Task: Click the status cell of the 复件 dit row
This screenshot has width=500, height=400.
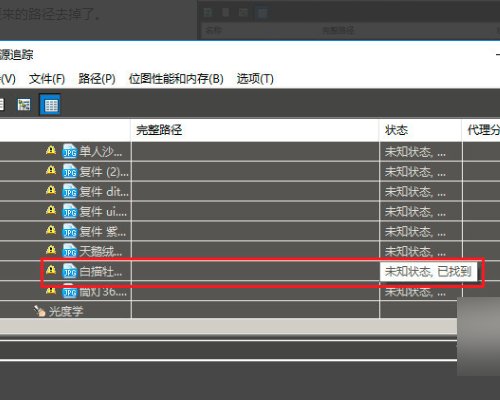Action: coord(421,191)
